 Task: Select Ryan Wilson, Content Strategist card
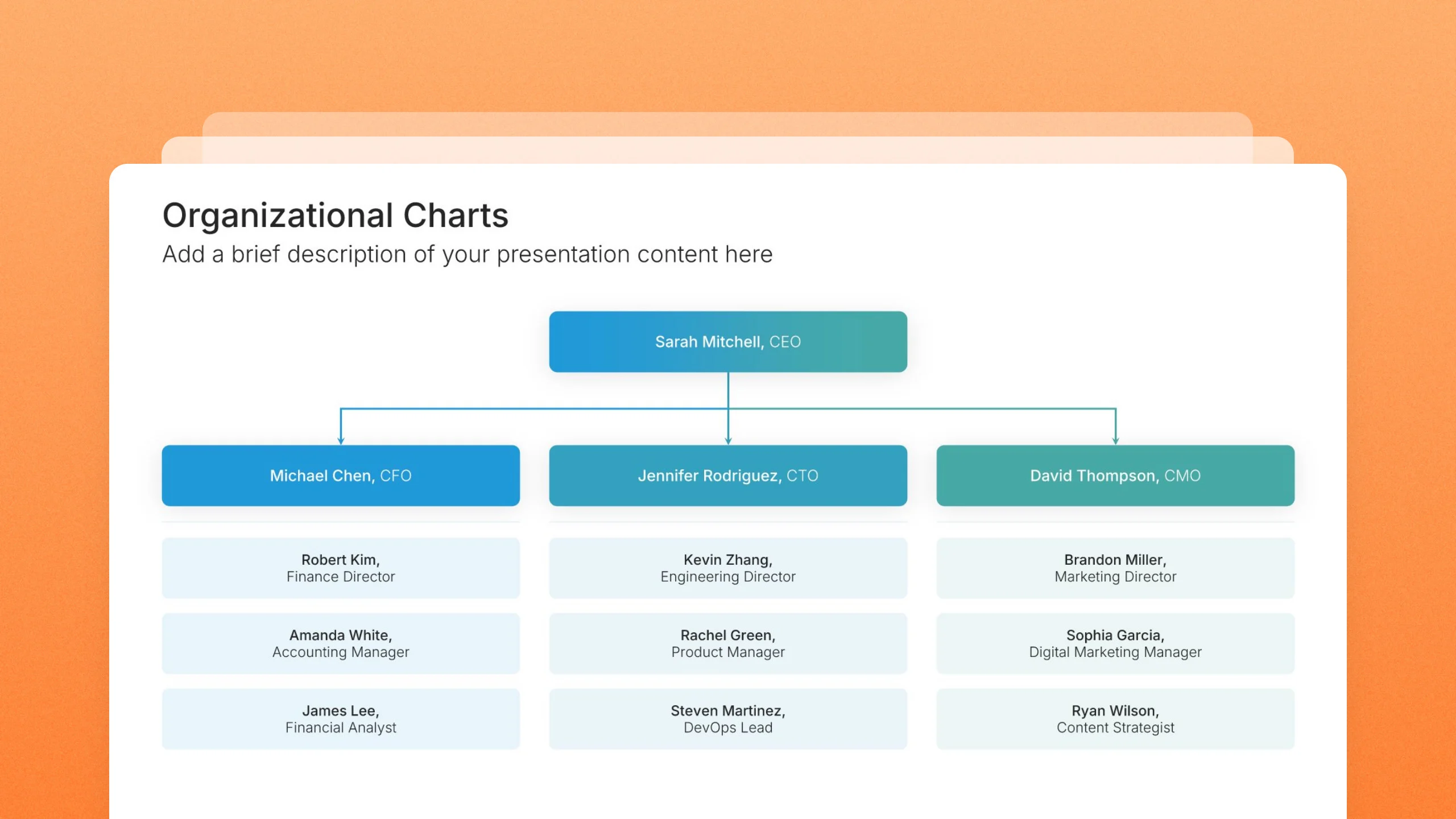coord(1115,719)
